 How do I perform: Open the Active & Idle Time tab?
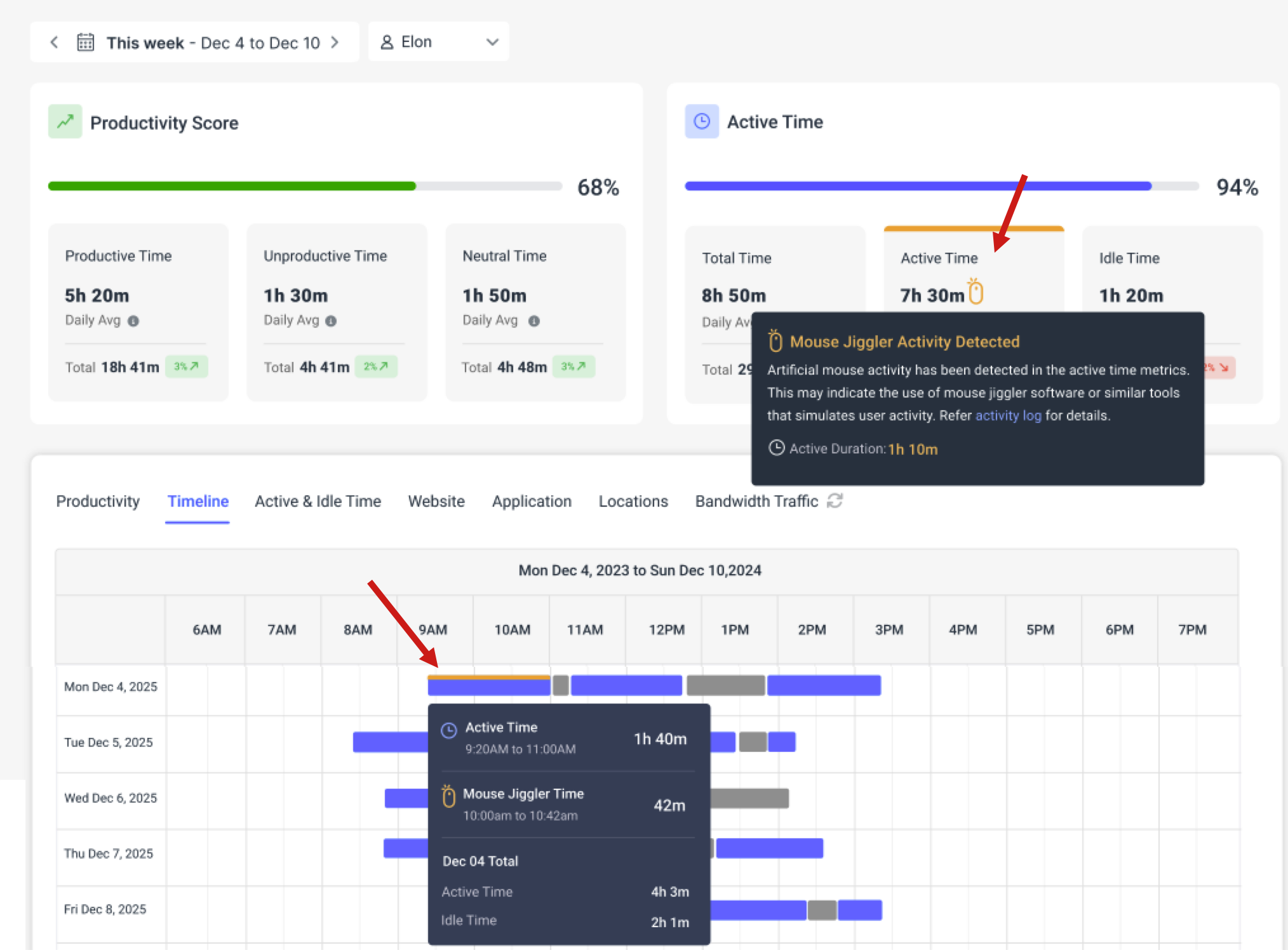tap(318, 501)
